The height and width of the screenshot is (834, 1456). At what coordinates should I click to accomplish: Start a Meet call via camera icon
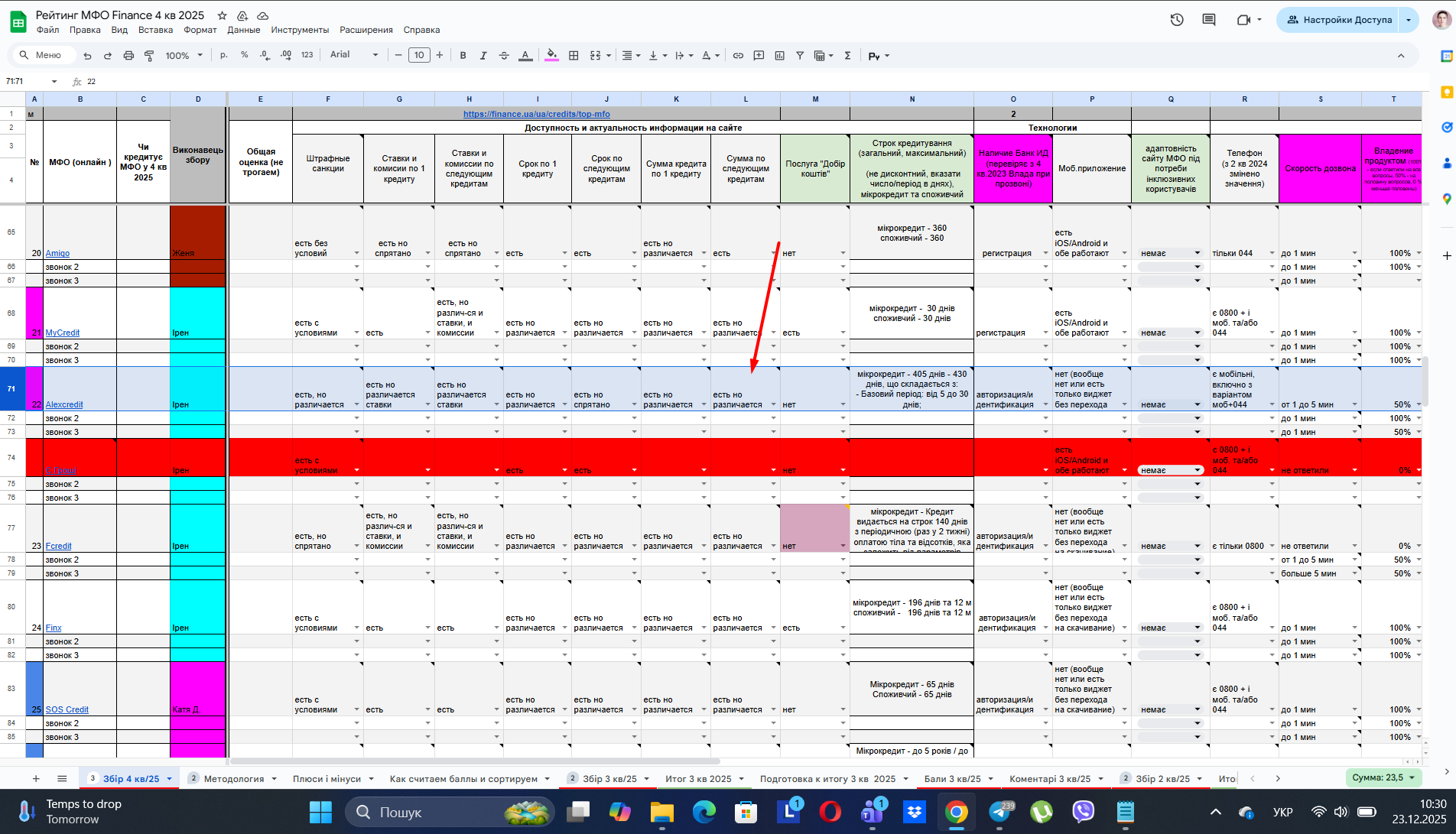(1243, 20)
